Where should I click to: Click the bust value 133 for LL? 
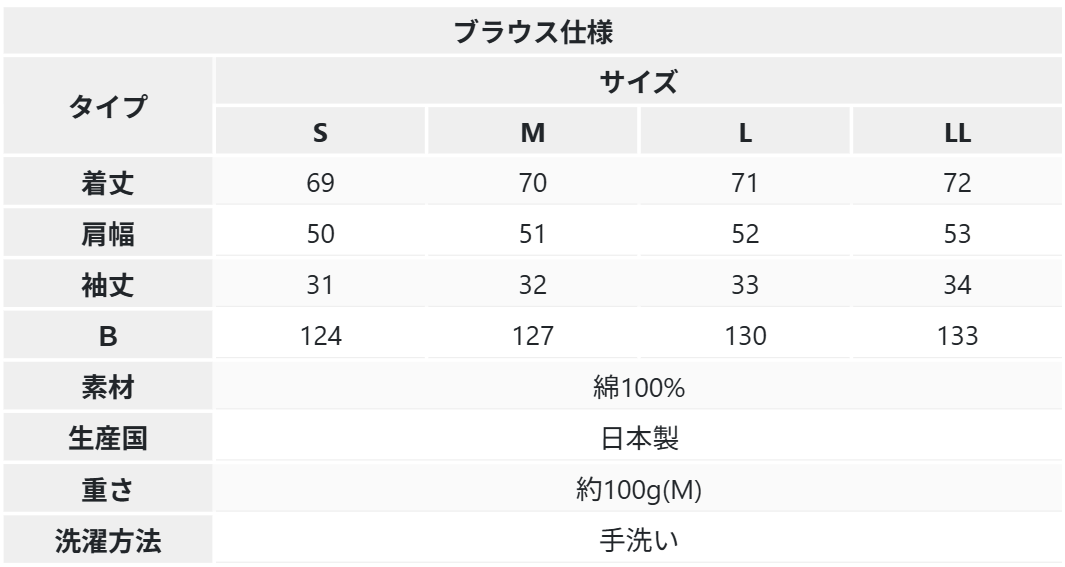point(957,337)
